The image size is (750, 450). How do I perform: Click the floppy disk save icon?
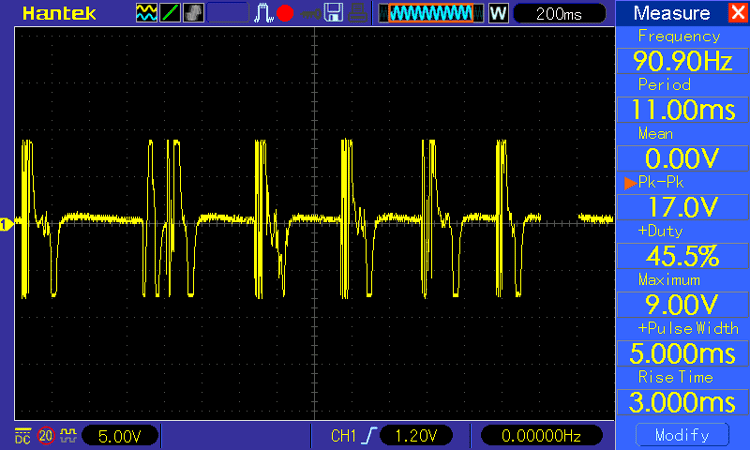click(333, 13)
